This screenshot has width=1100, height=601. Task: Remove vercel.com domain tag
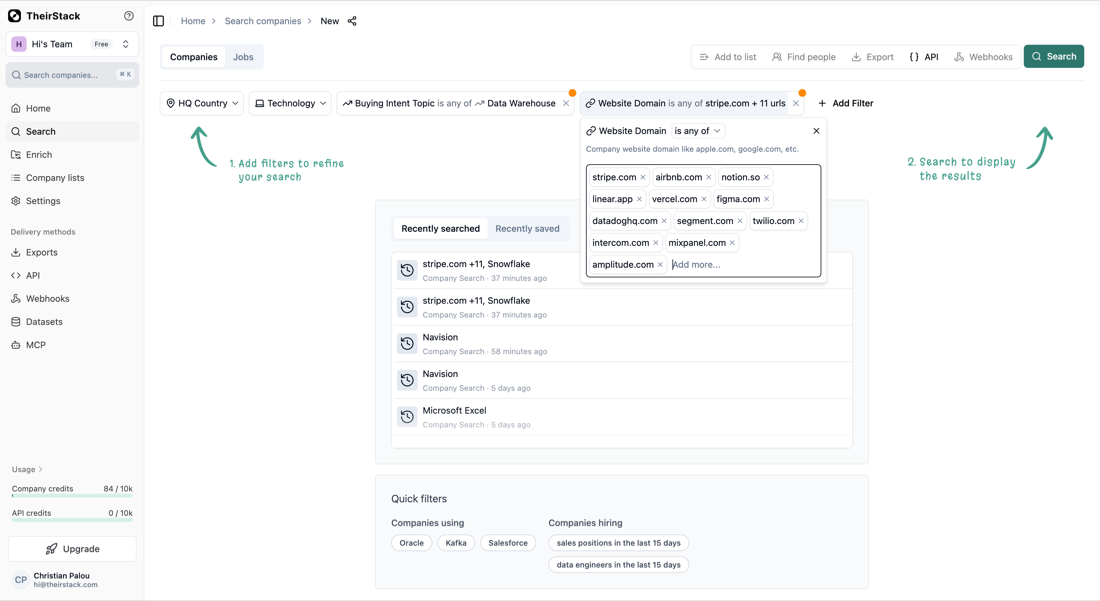click(704, 199)
